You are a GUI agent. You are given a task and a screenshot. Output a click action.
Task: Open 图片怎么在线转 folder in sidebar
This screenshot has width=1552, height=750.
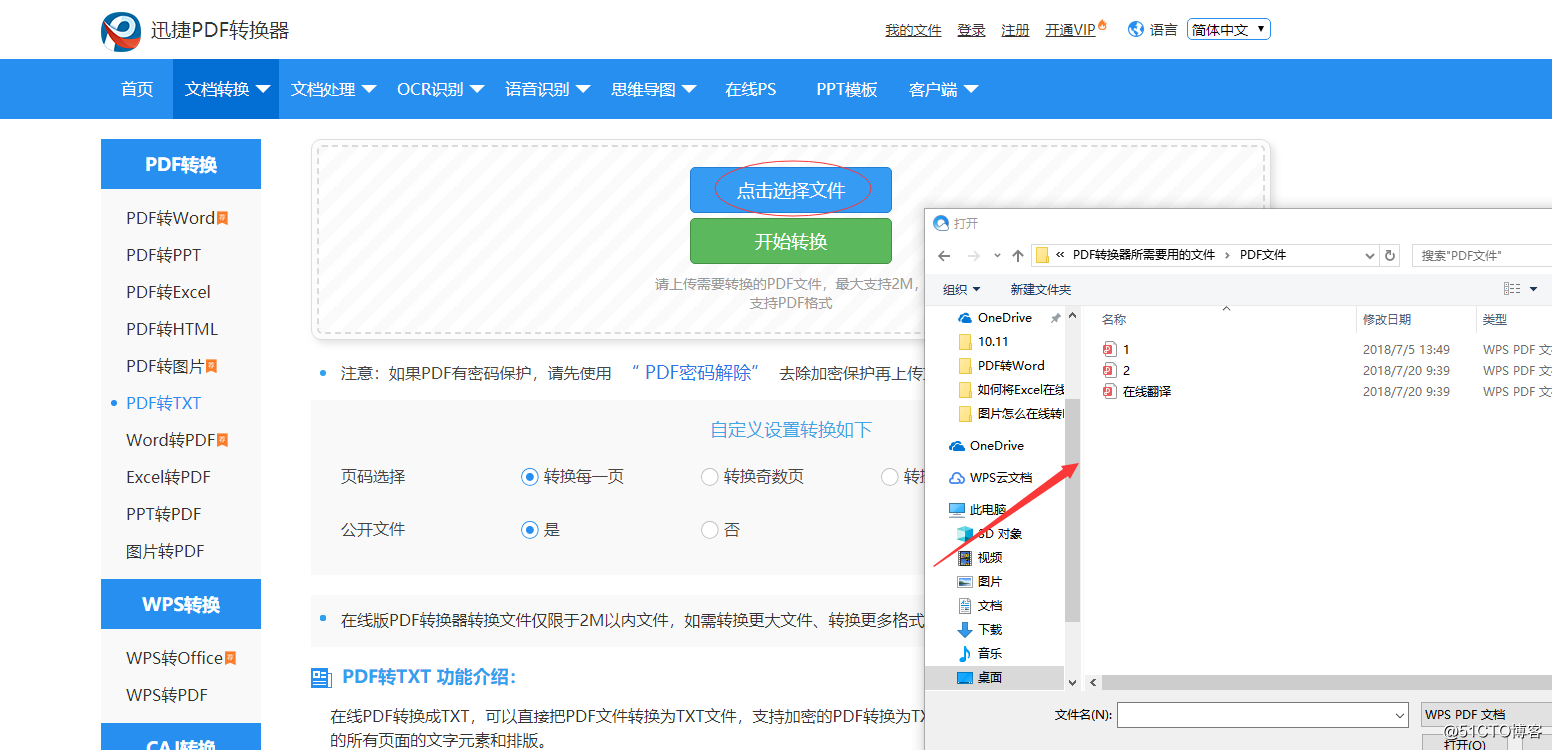pos(1011,414)
